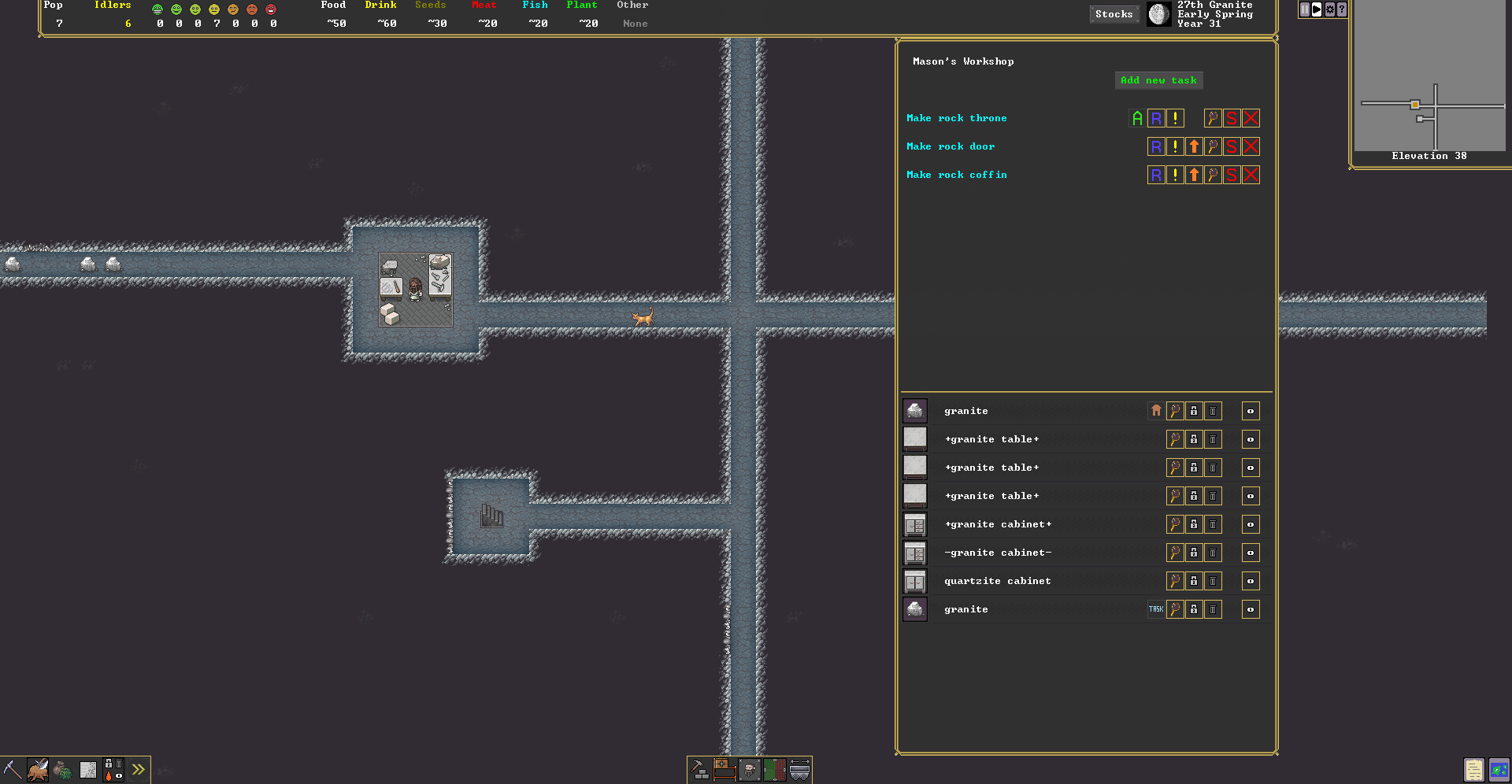
Task: Click the moon phase icon
Action: click(1158, 14)
